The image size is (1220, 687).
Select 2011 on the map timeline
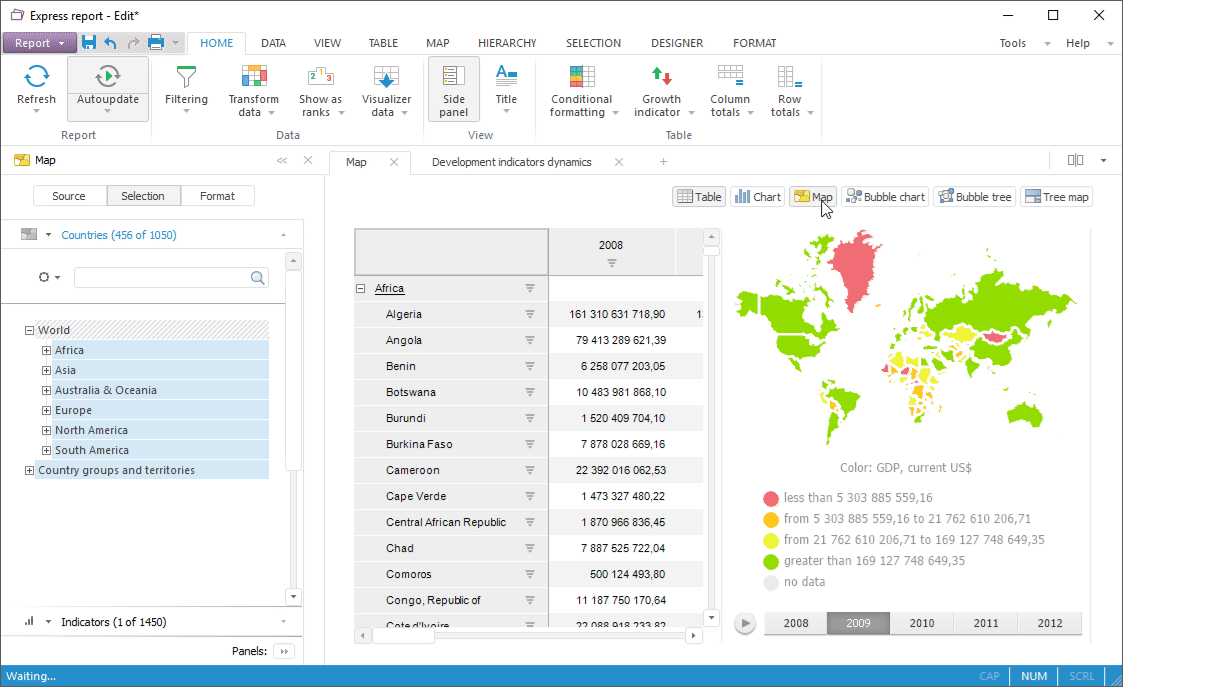click(985, 623)
